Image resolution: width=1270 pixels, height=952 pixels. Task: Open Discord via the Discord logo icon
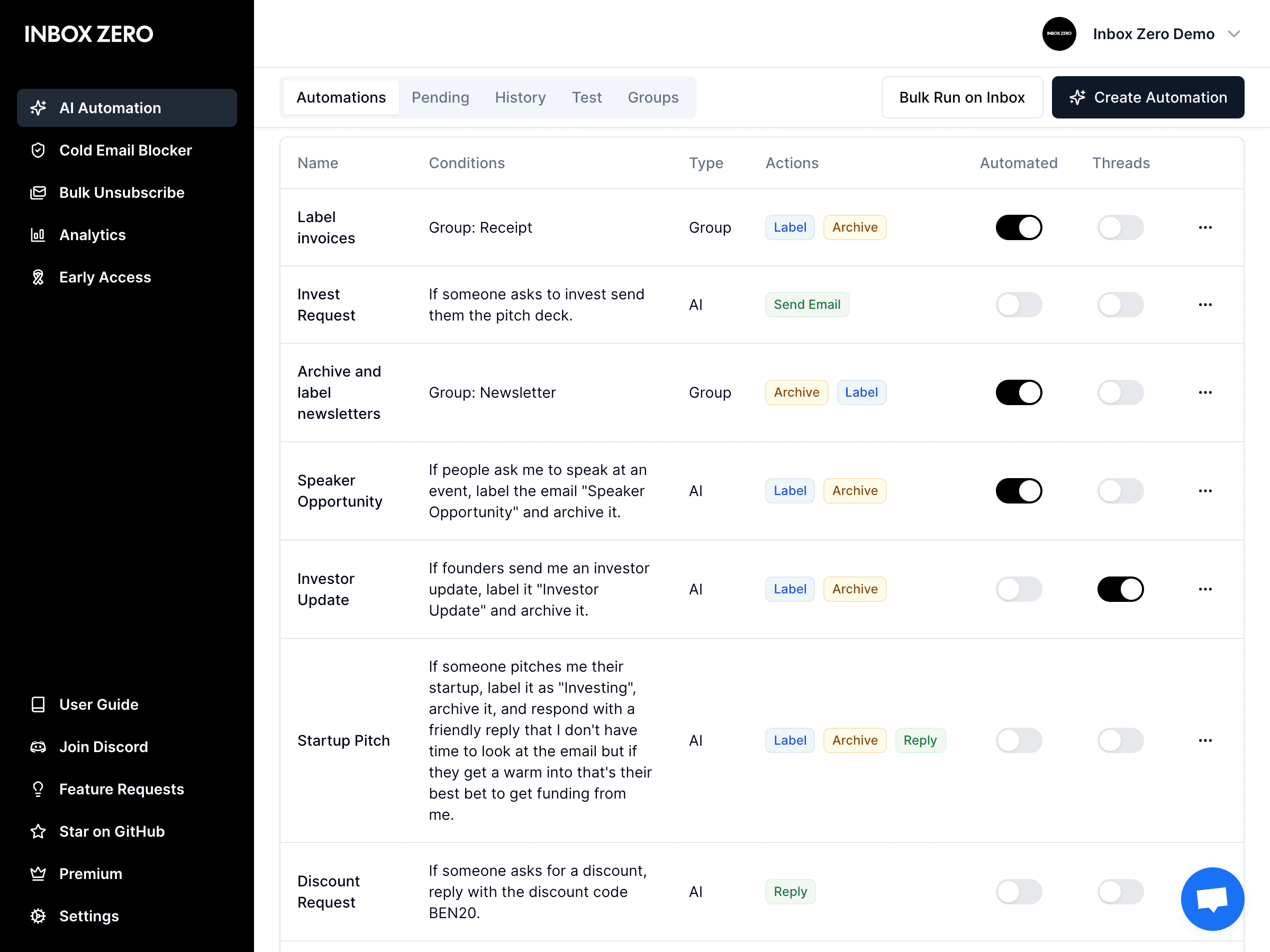coord(38,747)
